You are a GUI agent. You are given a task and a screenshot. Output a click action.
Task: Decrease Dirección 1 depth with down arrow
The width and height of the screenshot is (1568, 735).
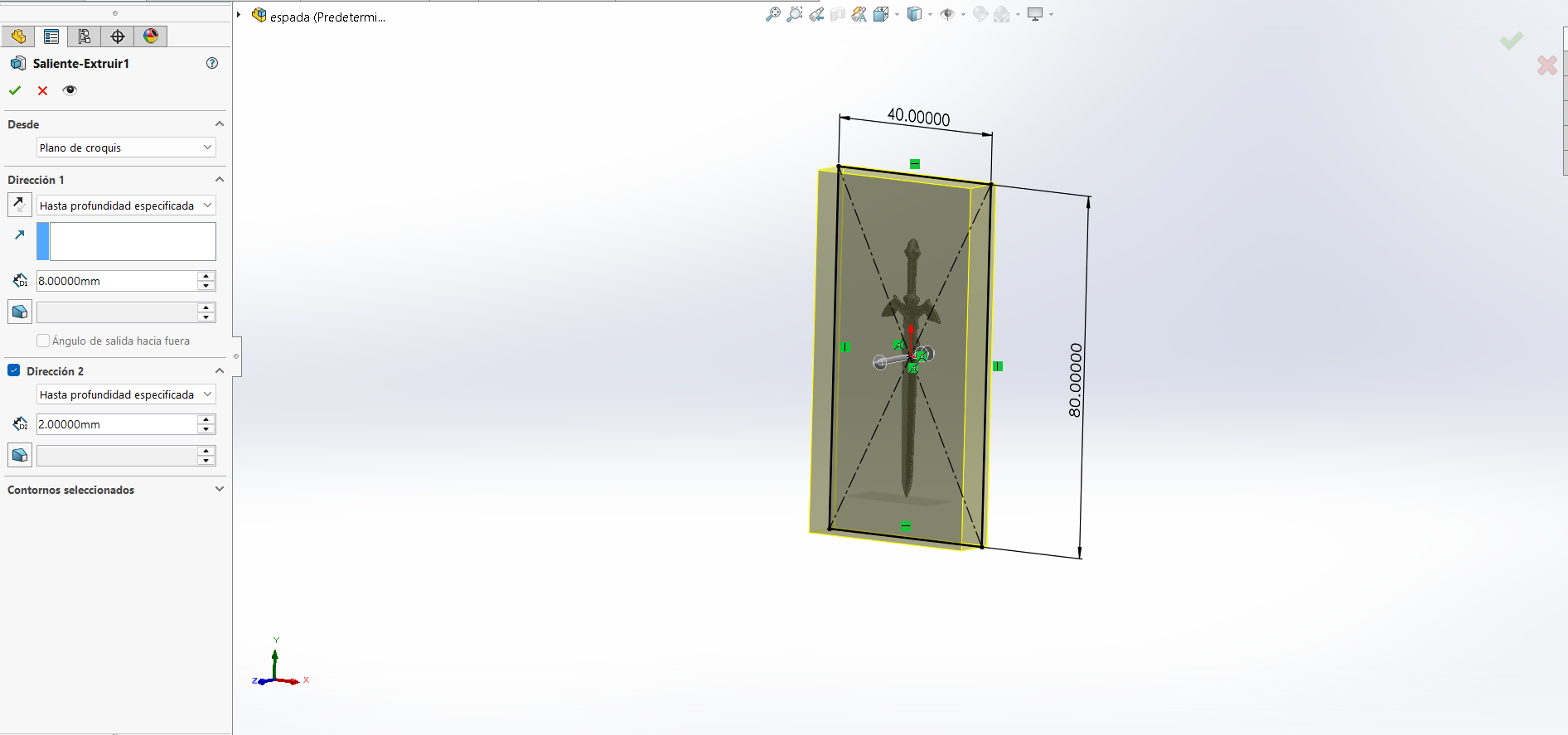(206, 286)
